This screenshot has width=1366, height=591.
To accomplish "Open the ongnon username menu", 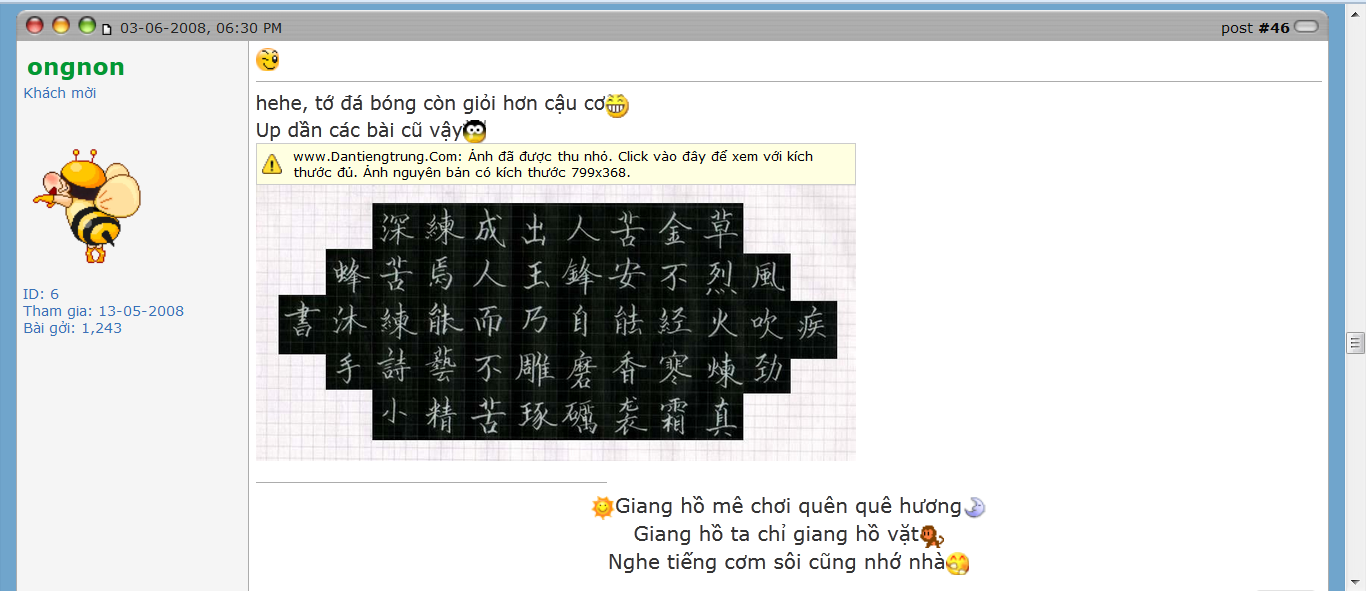I will tap(76, 68).
